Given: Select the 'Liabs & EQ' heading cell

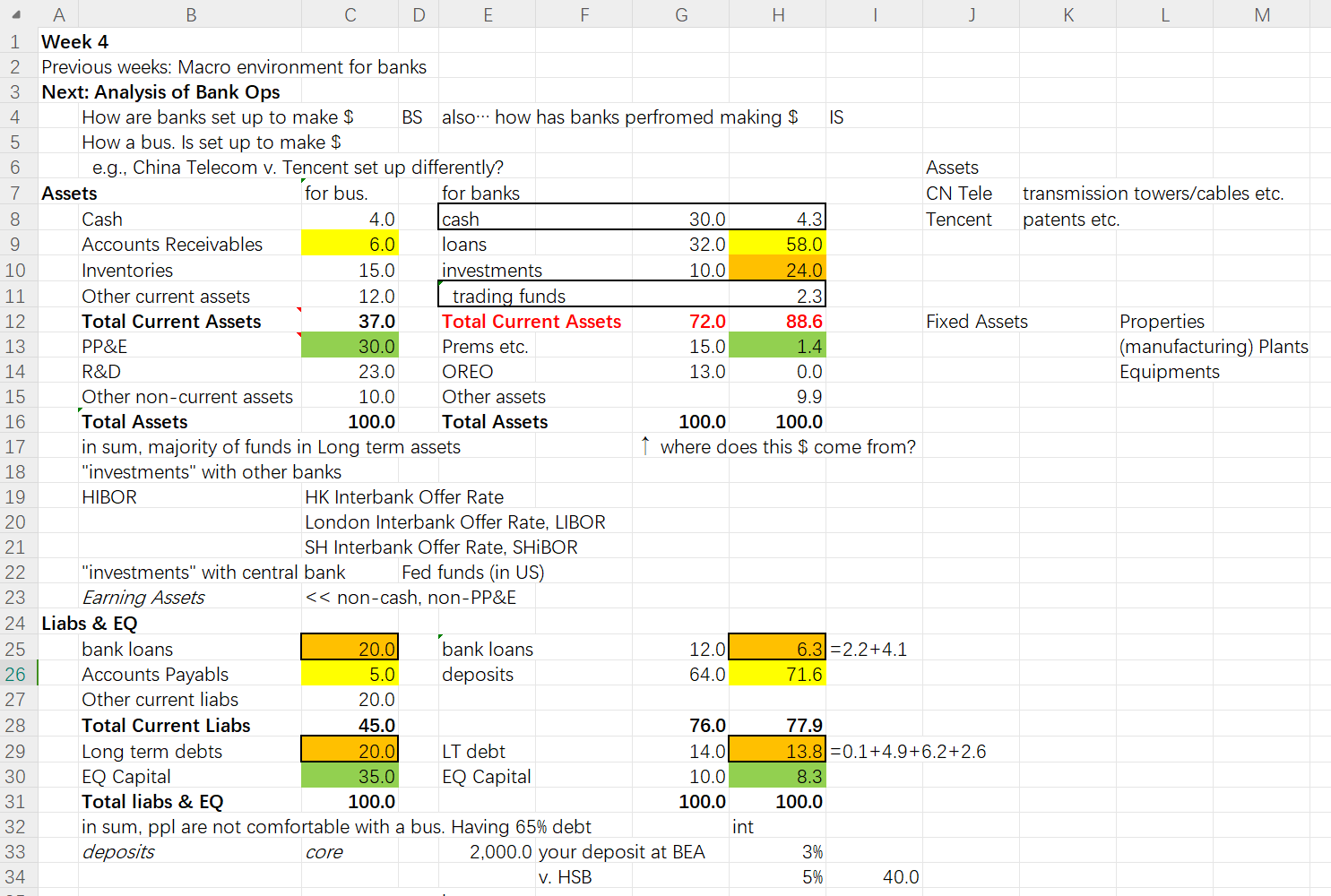Looking at the screenshot, I should click(x=90, y=624).
